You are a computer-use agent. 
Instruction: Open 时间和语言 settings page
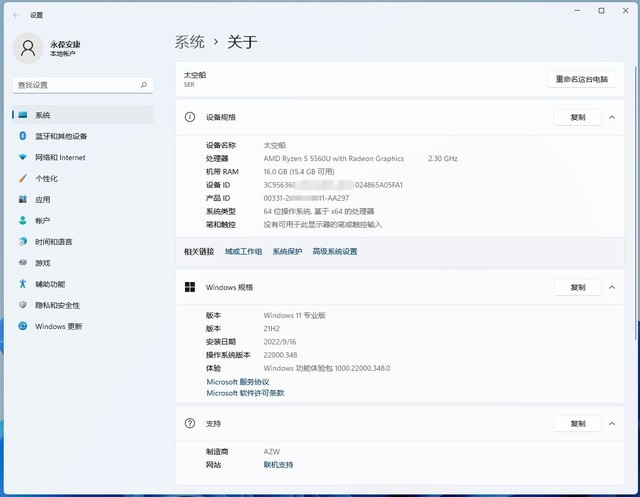click(83, 242)
